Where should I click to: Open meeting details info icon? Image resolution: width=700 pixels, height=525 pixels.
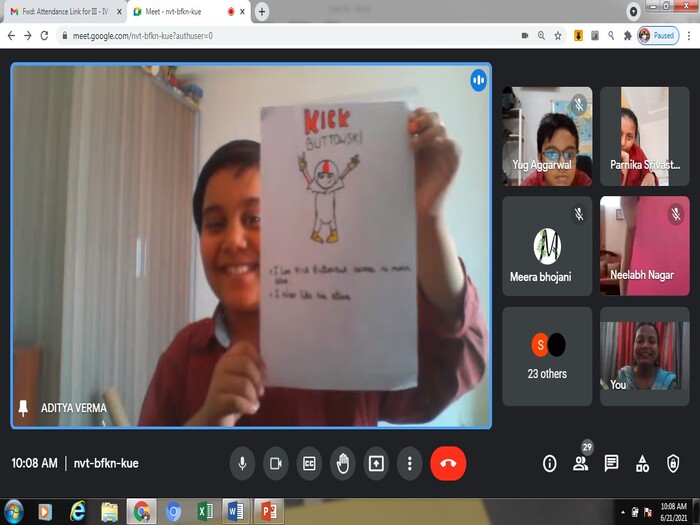(x=550, y=463)
